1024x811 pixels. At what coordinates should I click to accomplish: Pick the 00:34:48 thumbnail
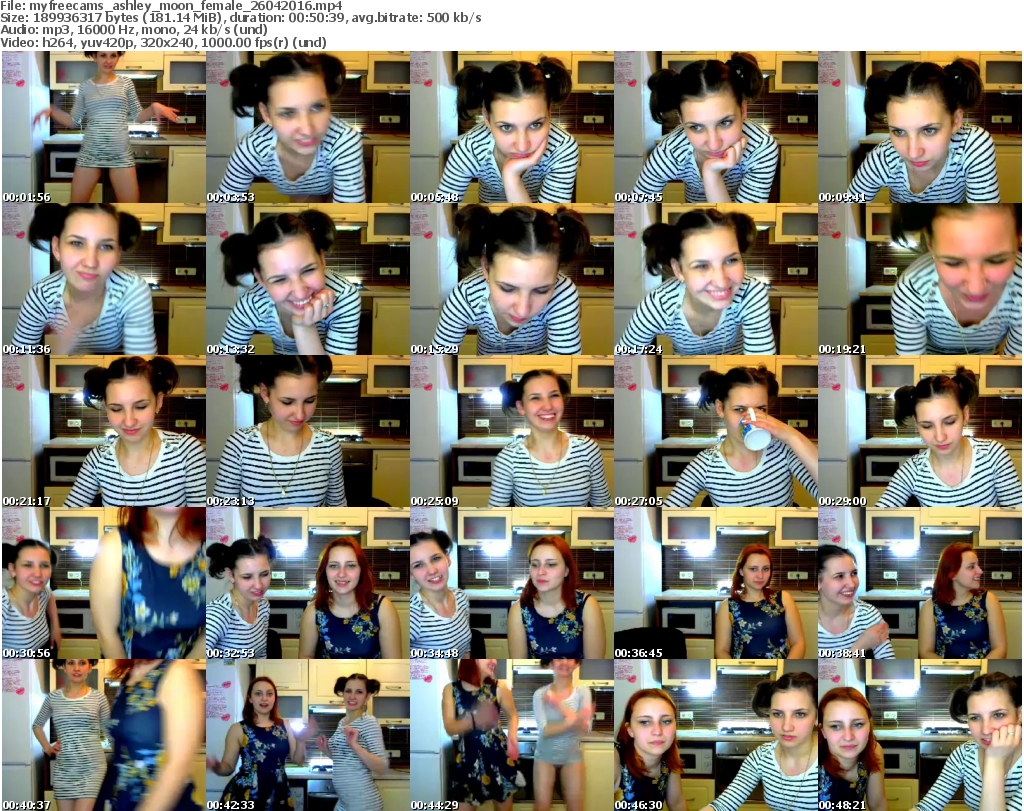(512, 584)
